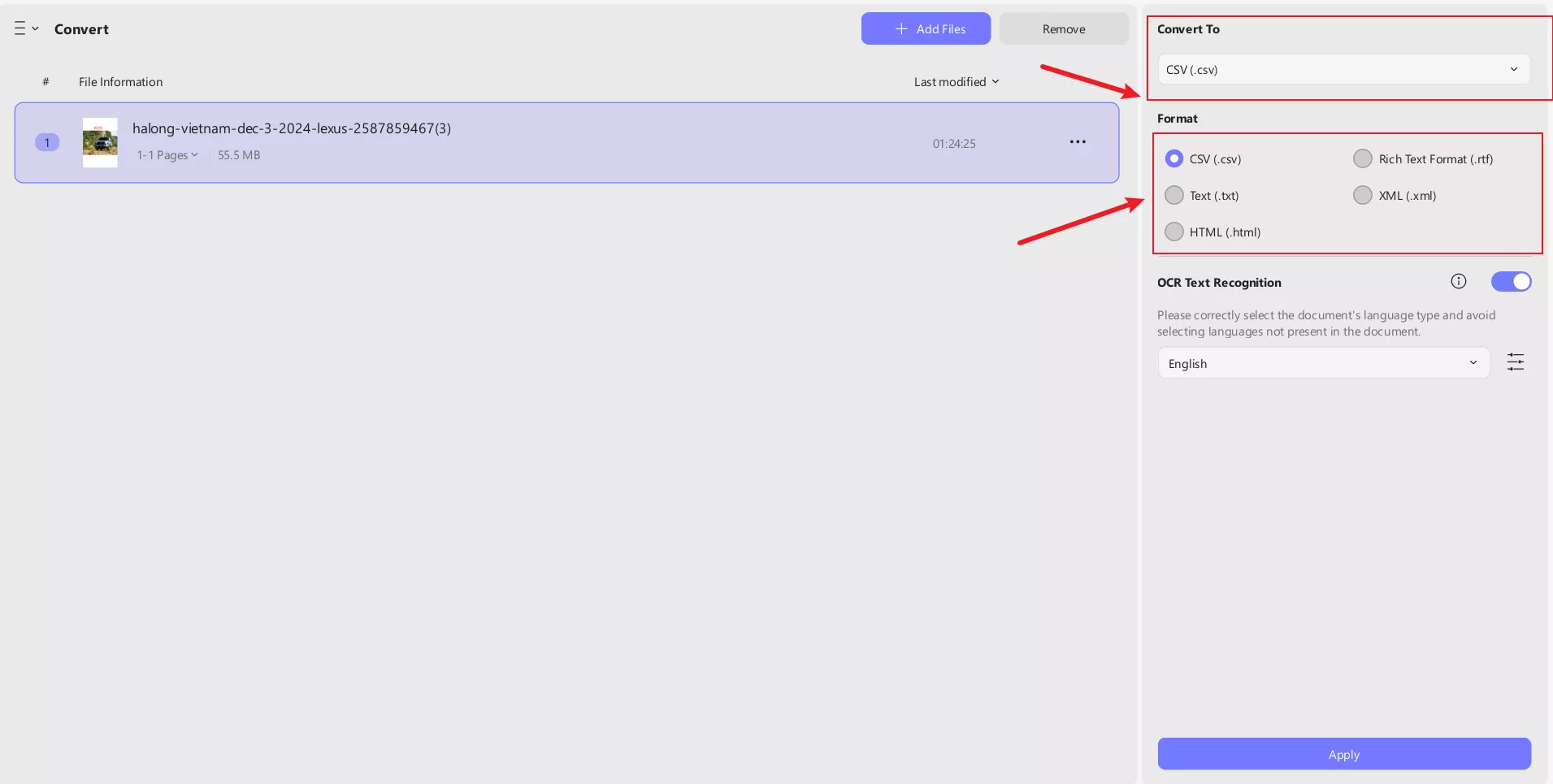The width and height of the screenshot is (1553, 784).
Task: Expand the English language dropdown
Action: (x=1323, y=363)
